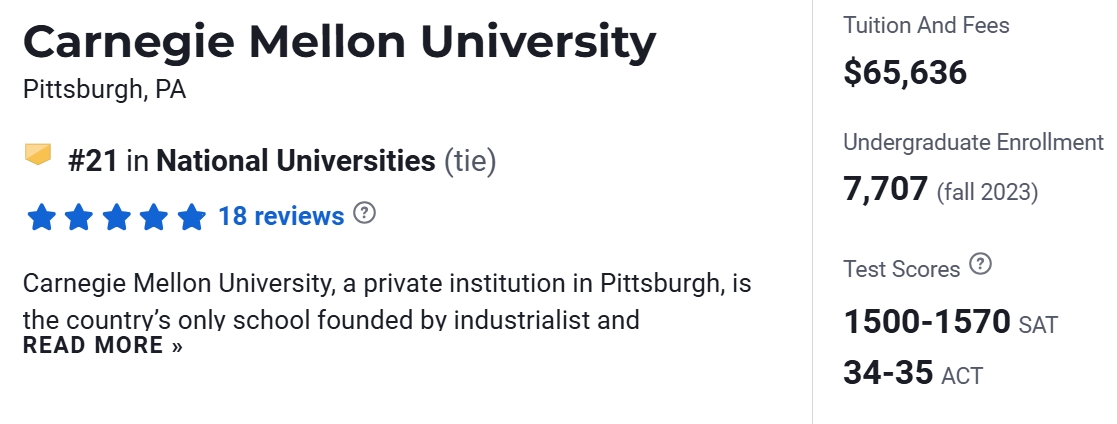Select the 34-35 ACT score range
The width and height of the screenshot is (1117, 424).
point(888,373)
